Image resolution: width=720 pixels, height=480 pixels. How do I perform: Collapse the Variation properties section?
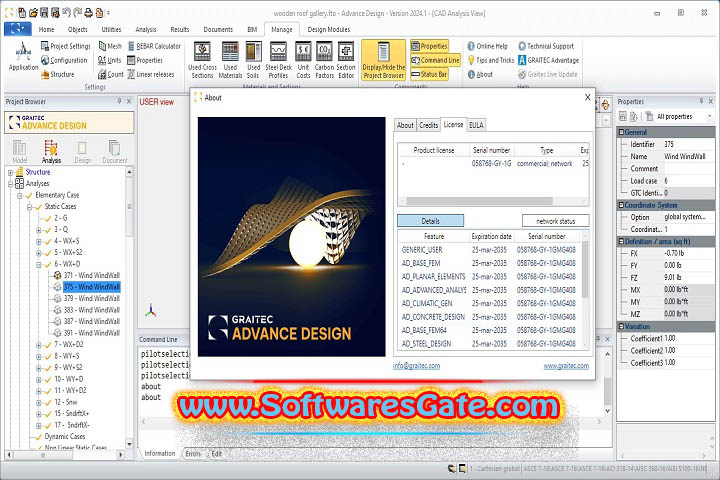(x=621, y=327)
